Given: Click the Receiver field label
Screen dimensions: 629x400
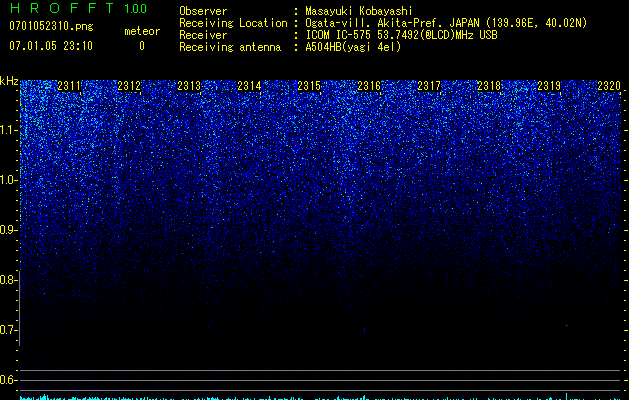Looking at the screenshot, I should tap(203, 35).
